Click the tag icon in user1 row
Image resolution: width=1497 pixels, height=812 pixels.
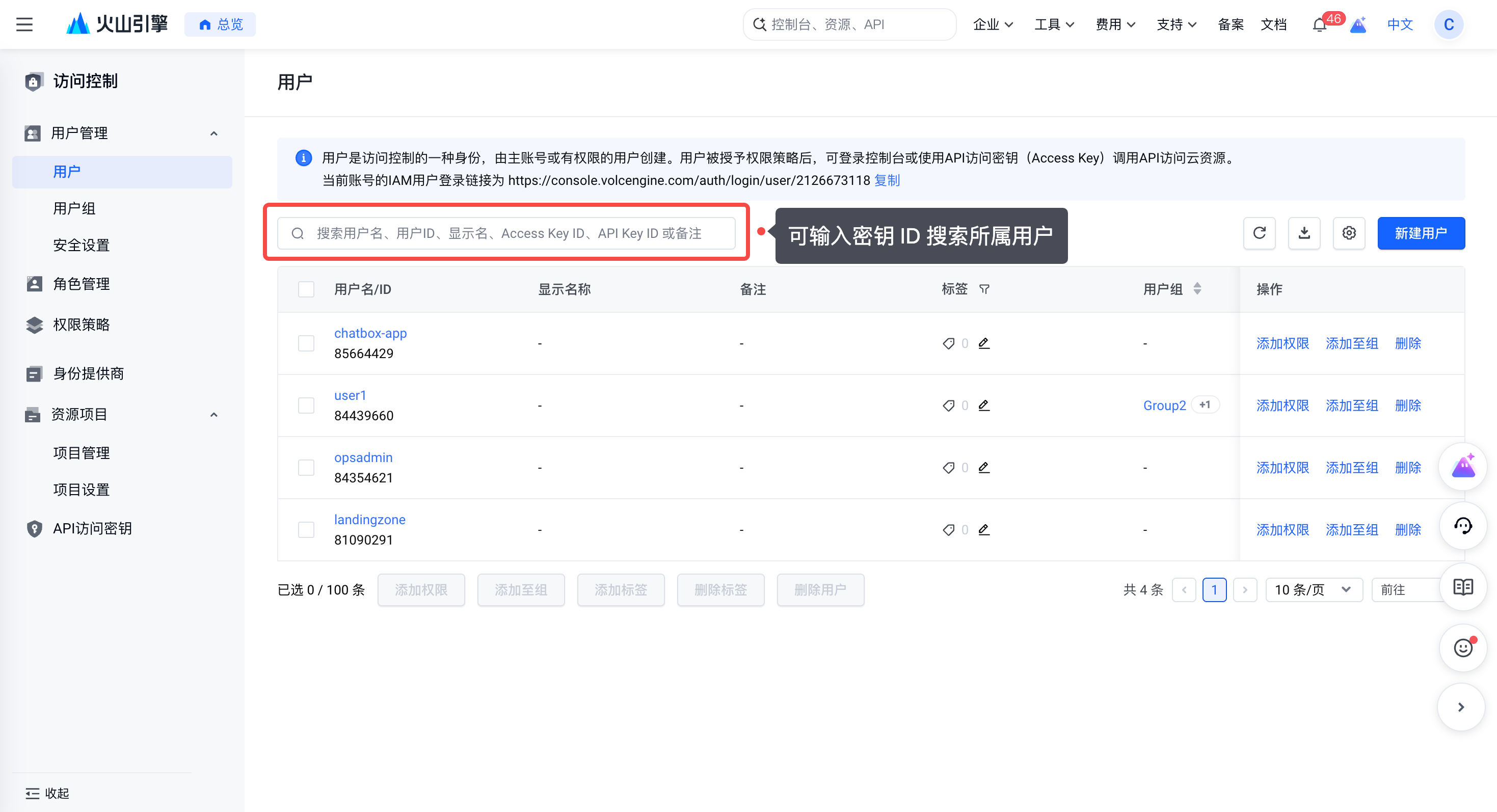948,405
